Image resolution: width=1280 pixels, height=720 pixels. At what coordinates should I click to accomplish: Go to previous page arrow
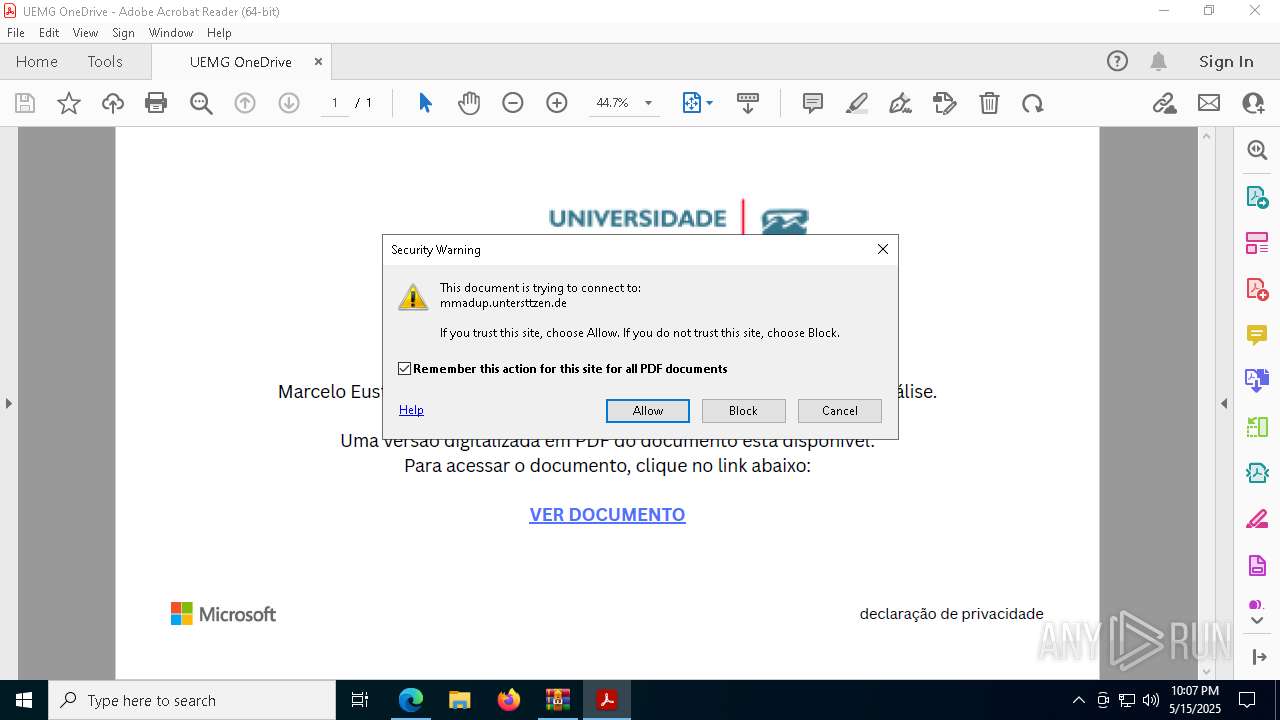tap(245, 103)
